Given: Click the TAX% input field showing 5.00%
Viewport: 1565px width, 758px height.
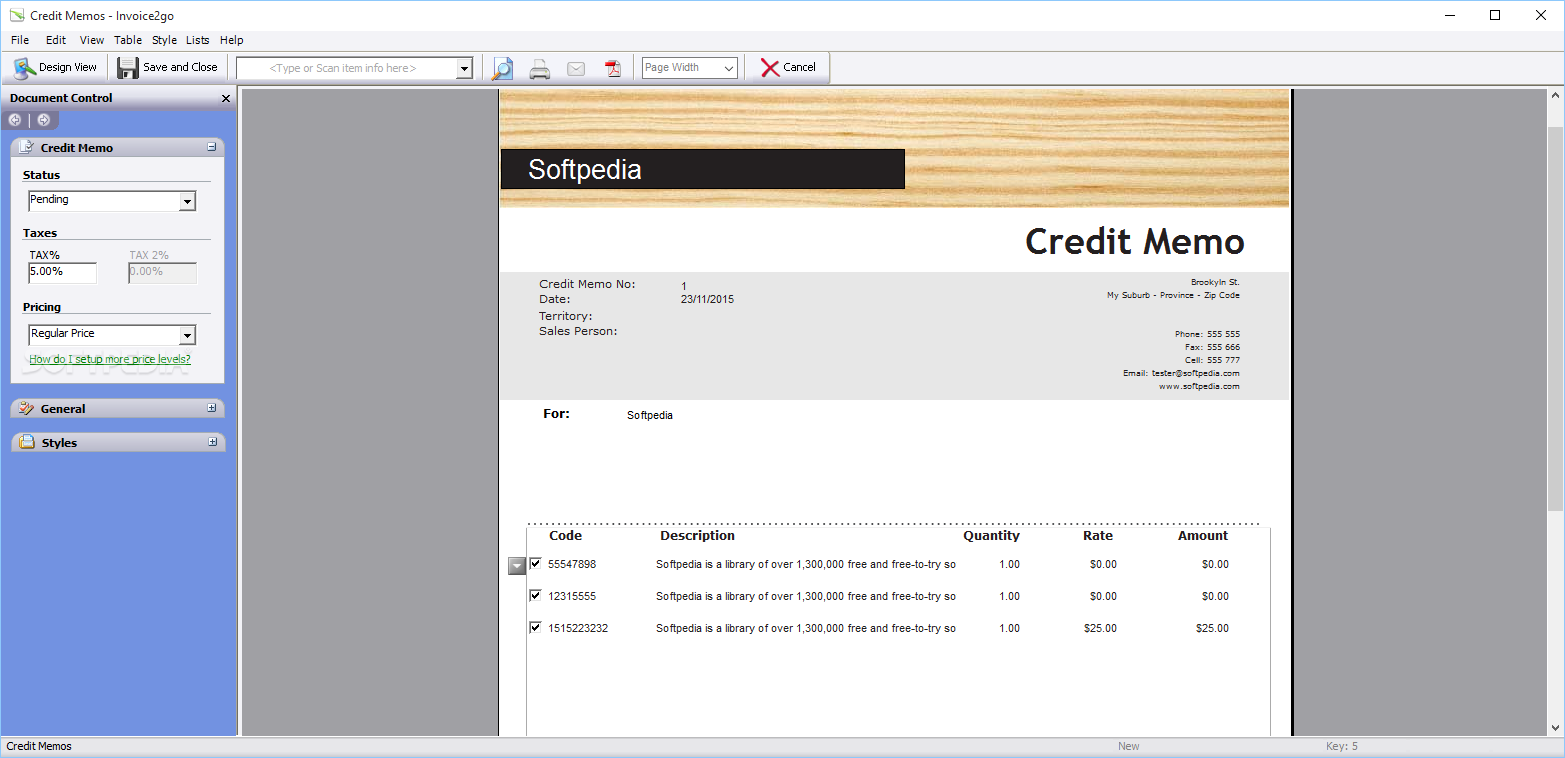Looking at the screenshot, I should coord(62,272).
